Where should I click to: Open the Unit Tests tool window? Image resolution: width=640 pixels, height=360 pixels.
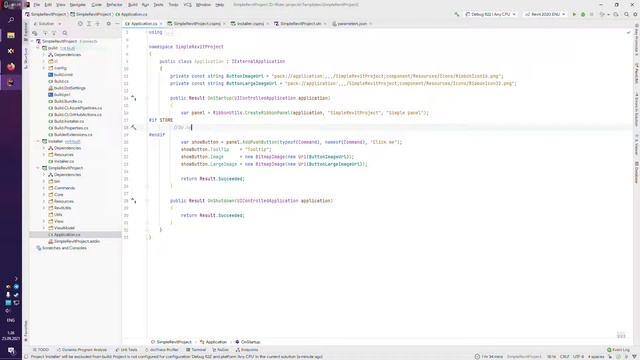[x=127, y=350]
